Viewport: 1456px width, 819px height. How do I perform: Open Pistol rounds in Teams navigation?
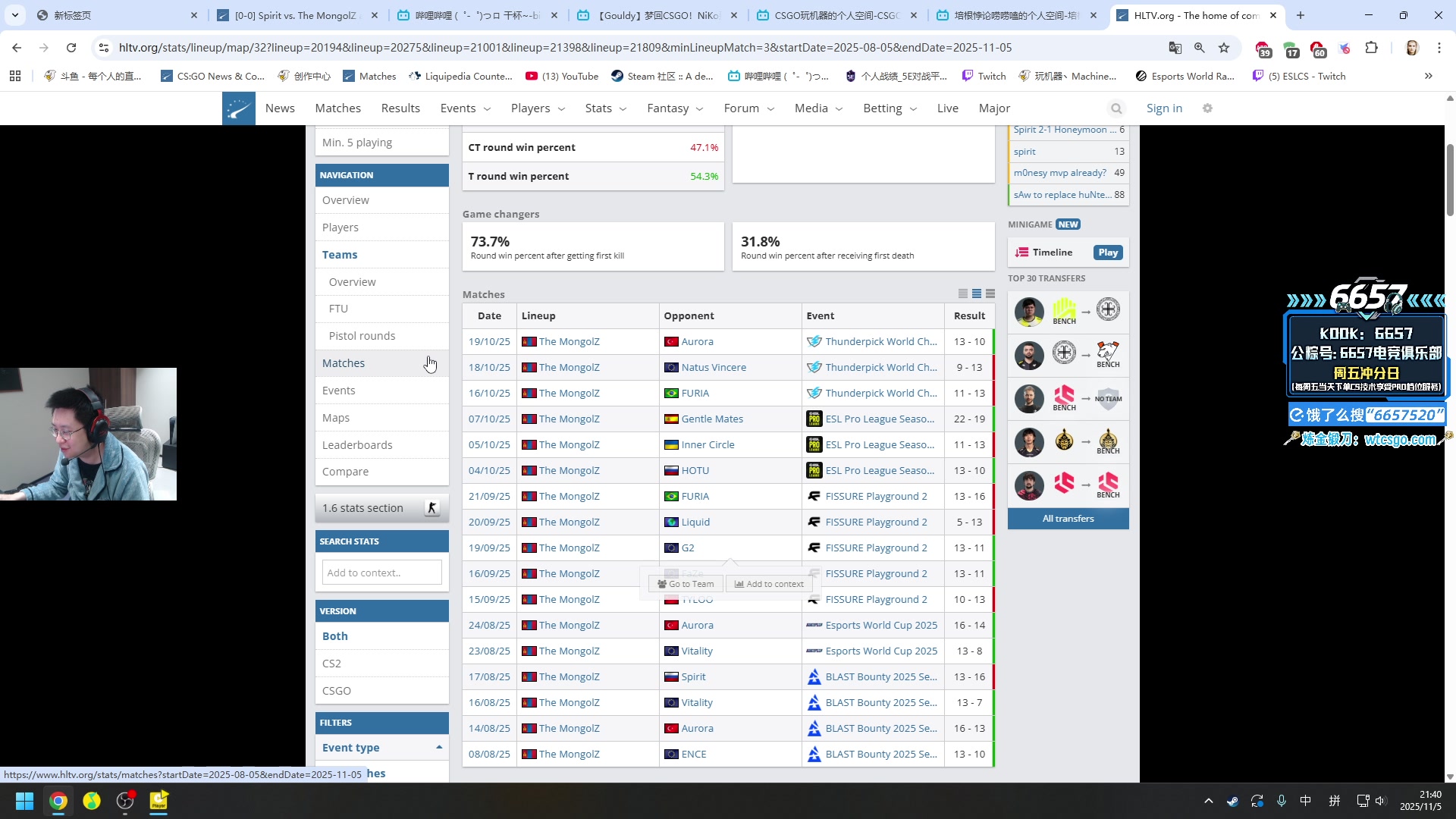(362, 336)
